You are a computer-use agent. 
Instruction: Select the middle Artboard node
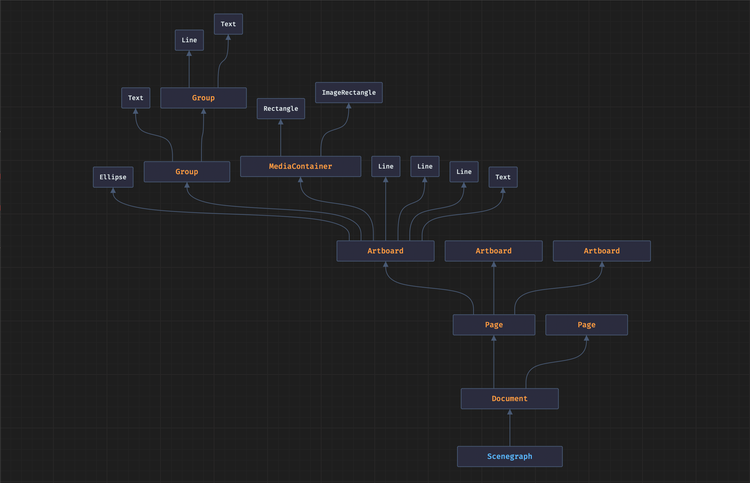click(493, 251)
